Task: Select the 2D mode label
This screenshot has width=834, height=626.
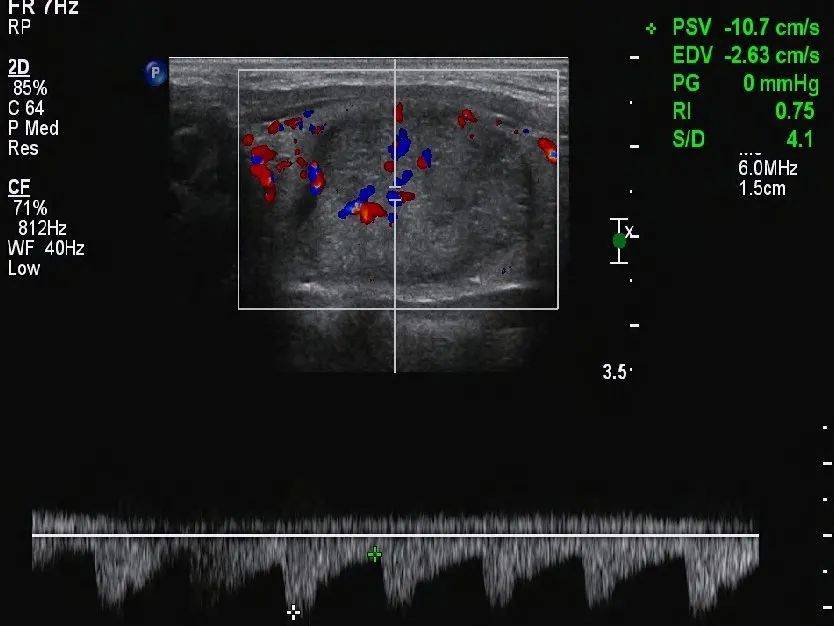Action: [19, 68]
